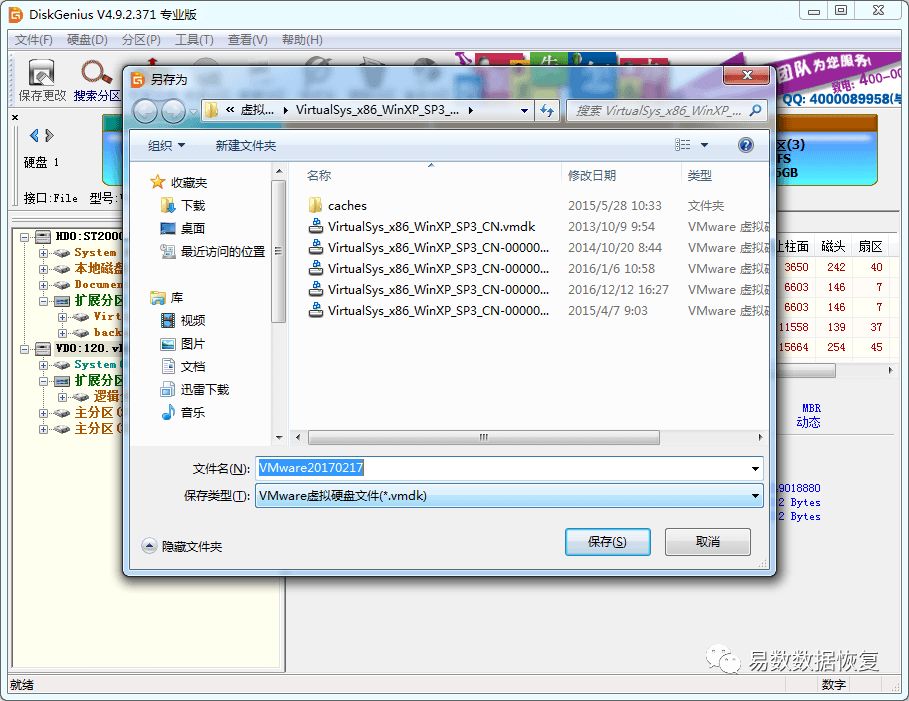
Task: Open Documents (文档) library
Action: click(182, 366)
